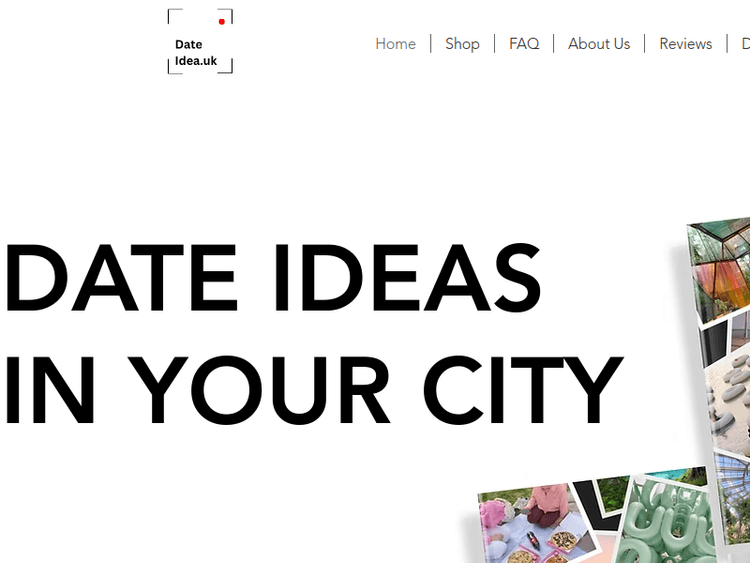Image resolution: width=750 pixels, height=563 pixels.
Task: Open the Reviews page
Action: [685, 44]
